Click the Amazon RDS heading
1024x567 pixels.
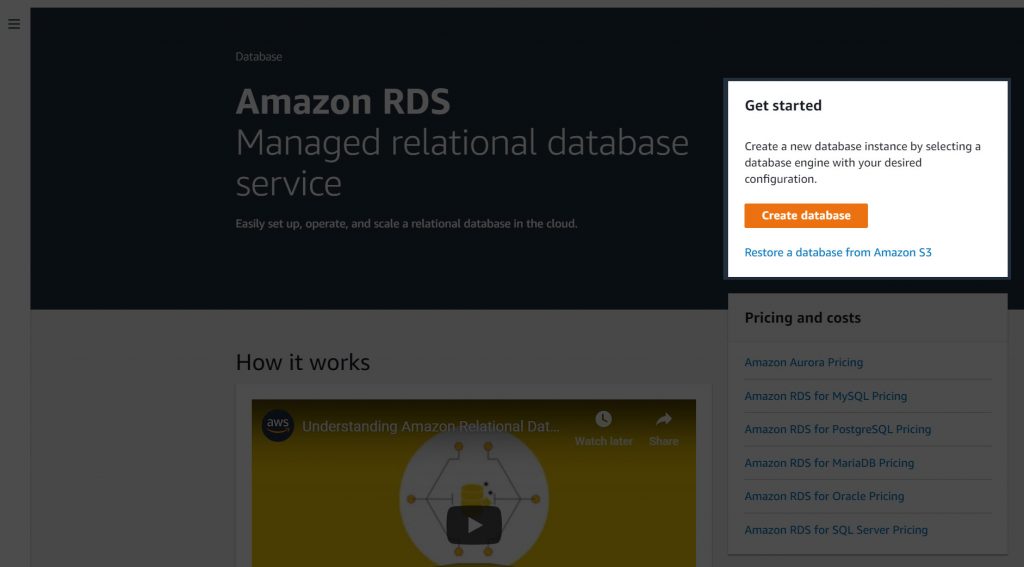pos(343,102)
